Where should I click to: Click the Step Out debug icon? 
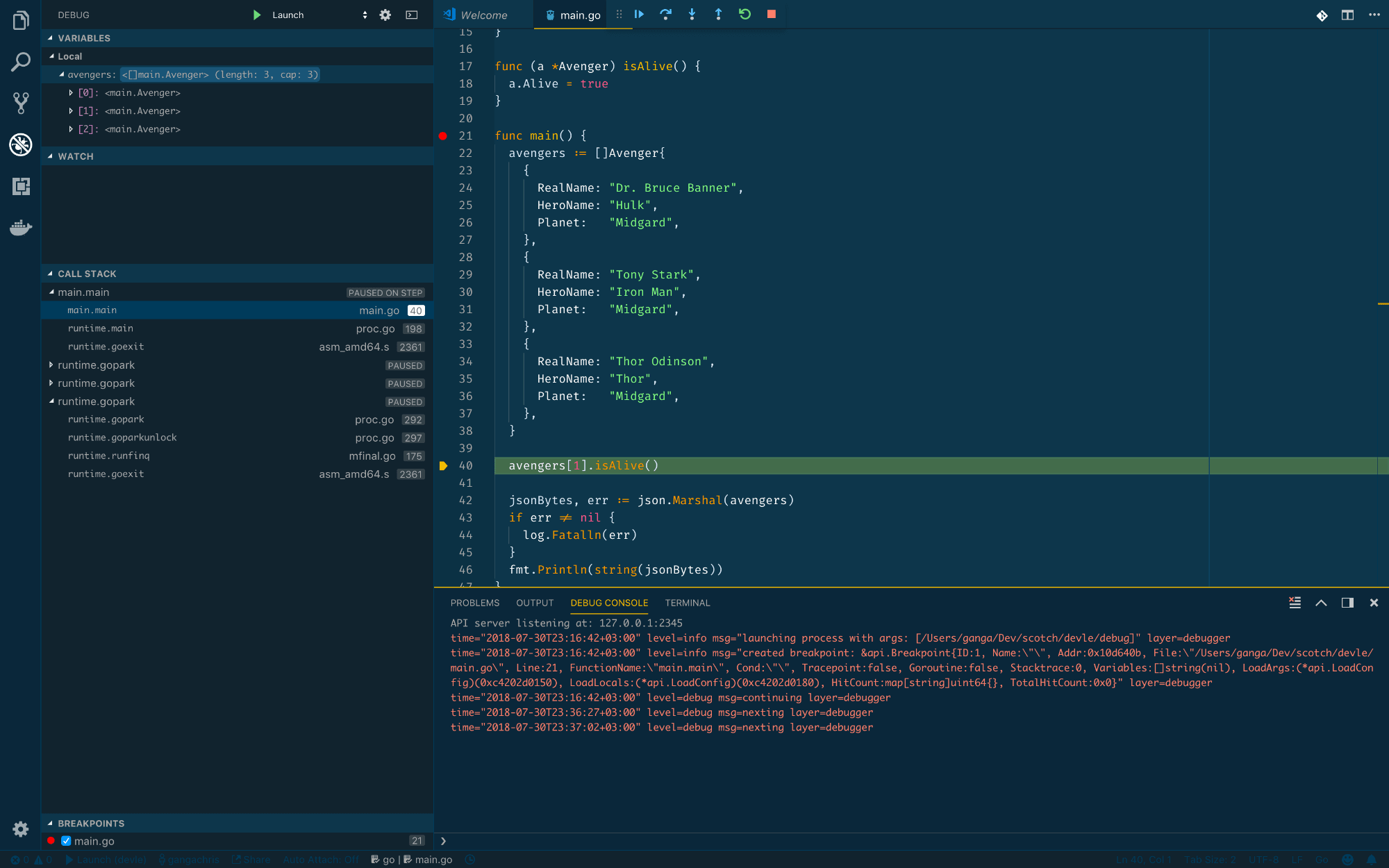pyautogui.click(x=718, y=13)
